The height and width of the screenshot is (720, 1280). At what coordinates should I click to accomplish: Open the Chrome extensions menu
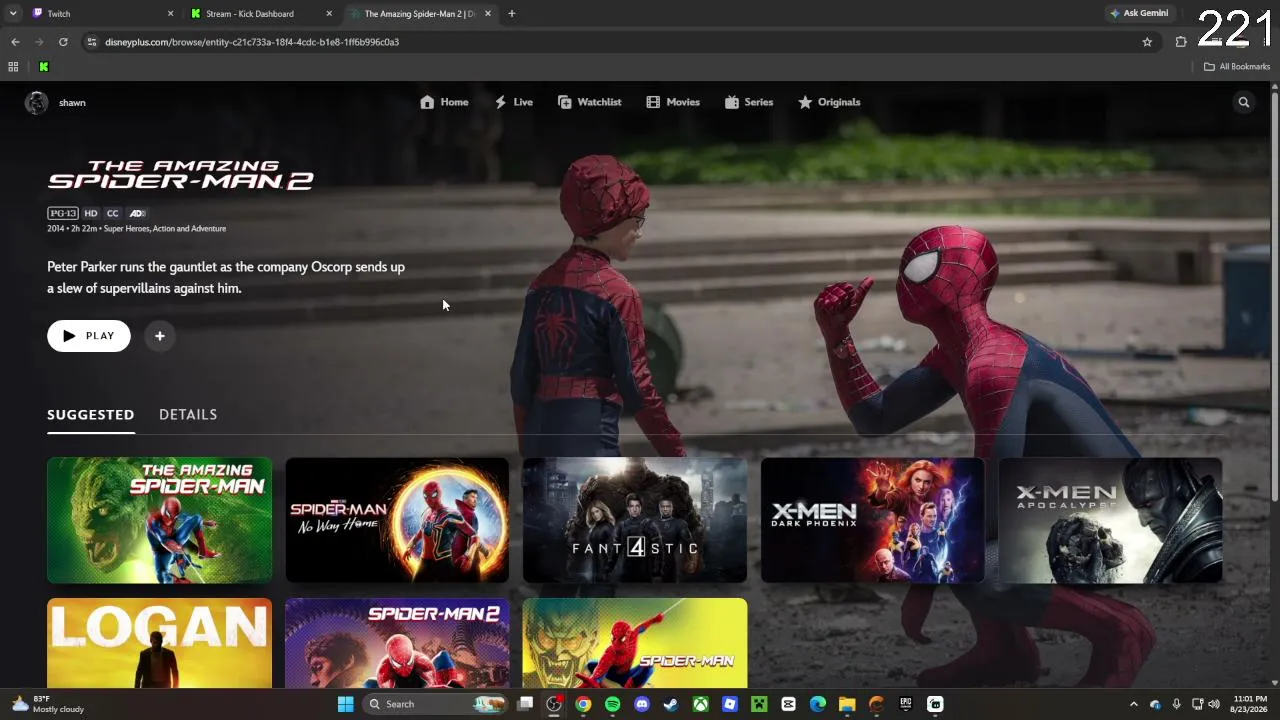(1181, 42)
